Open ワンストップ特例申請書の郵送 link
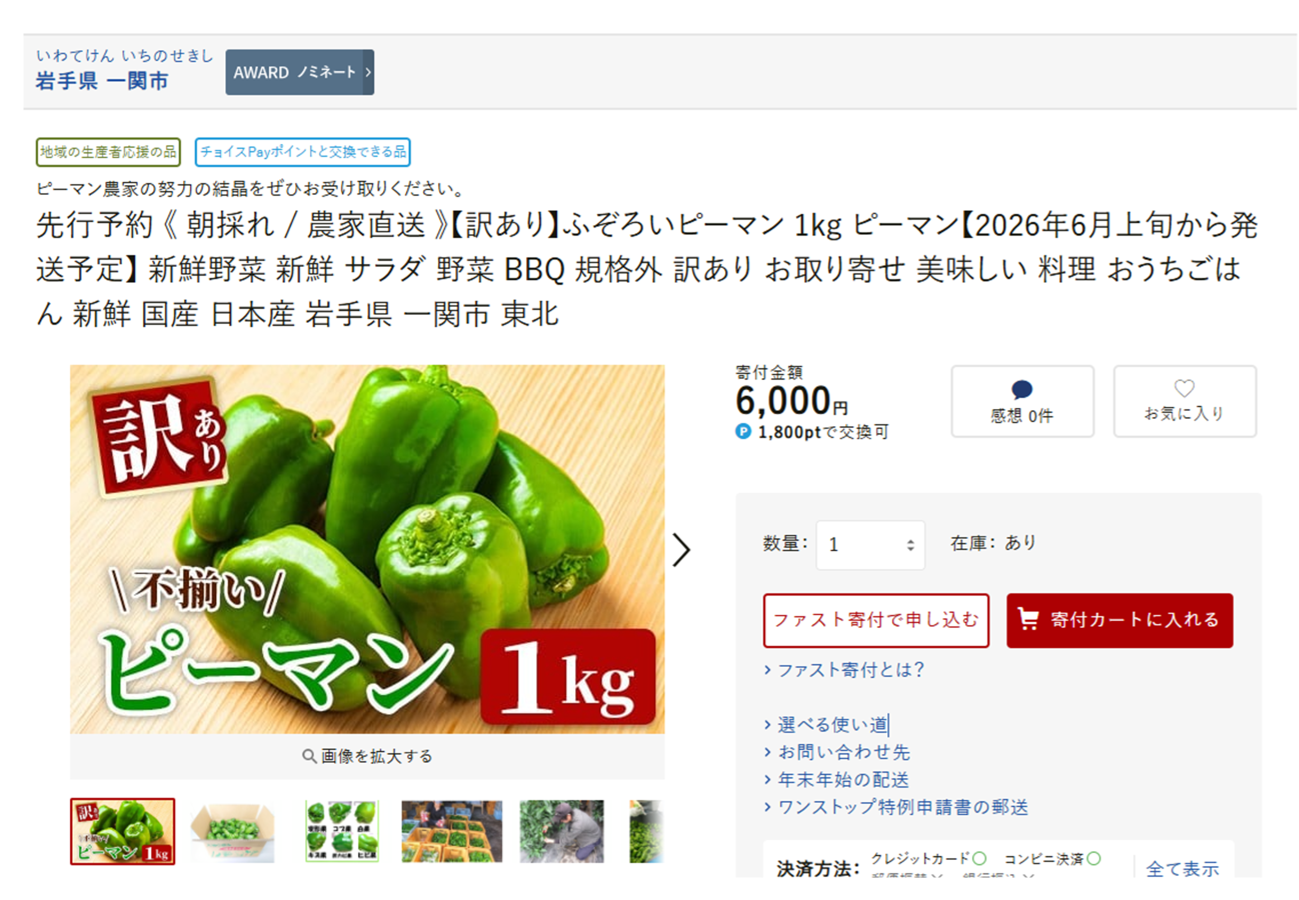The image size is (1299, 900). pos(895,806)
